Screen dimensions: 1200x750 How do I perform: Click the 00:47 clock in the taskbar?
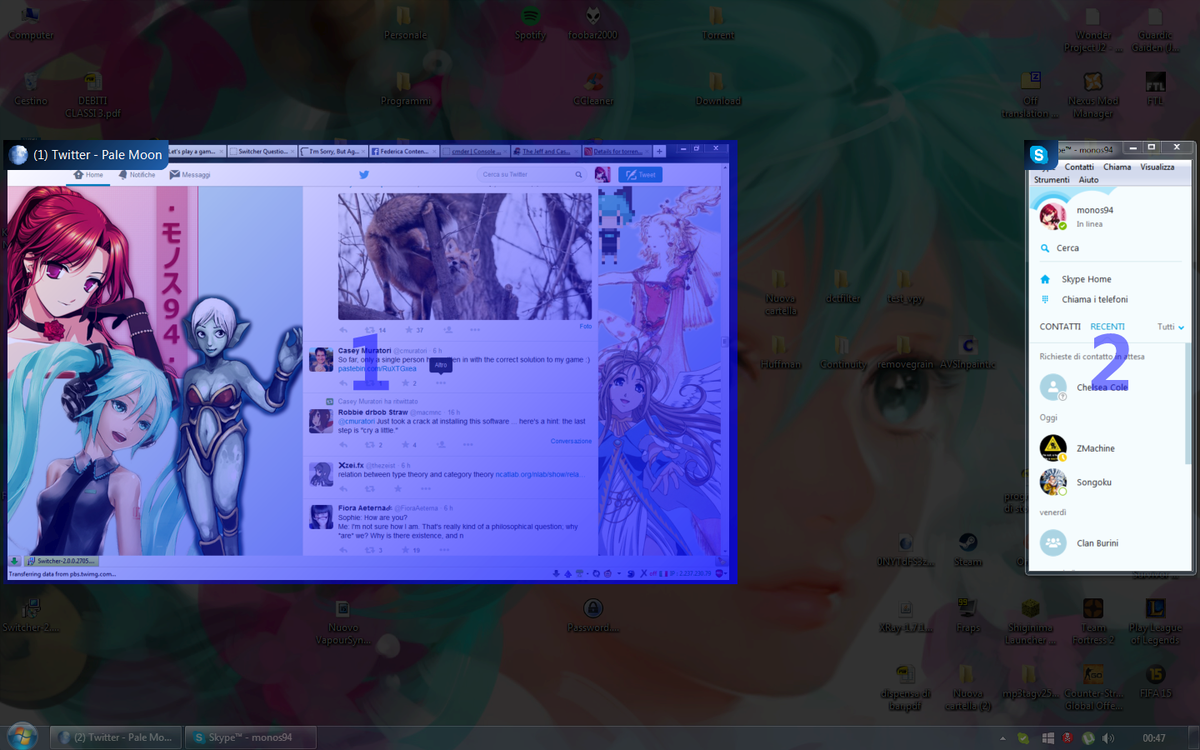pyautogui.click(x=1154, y=738)
